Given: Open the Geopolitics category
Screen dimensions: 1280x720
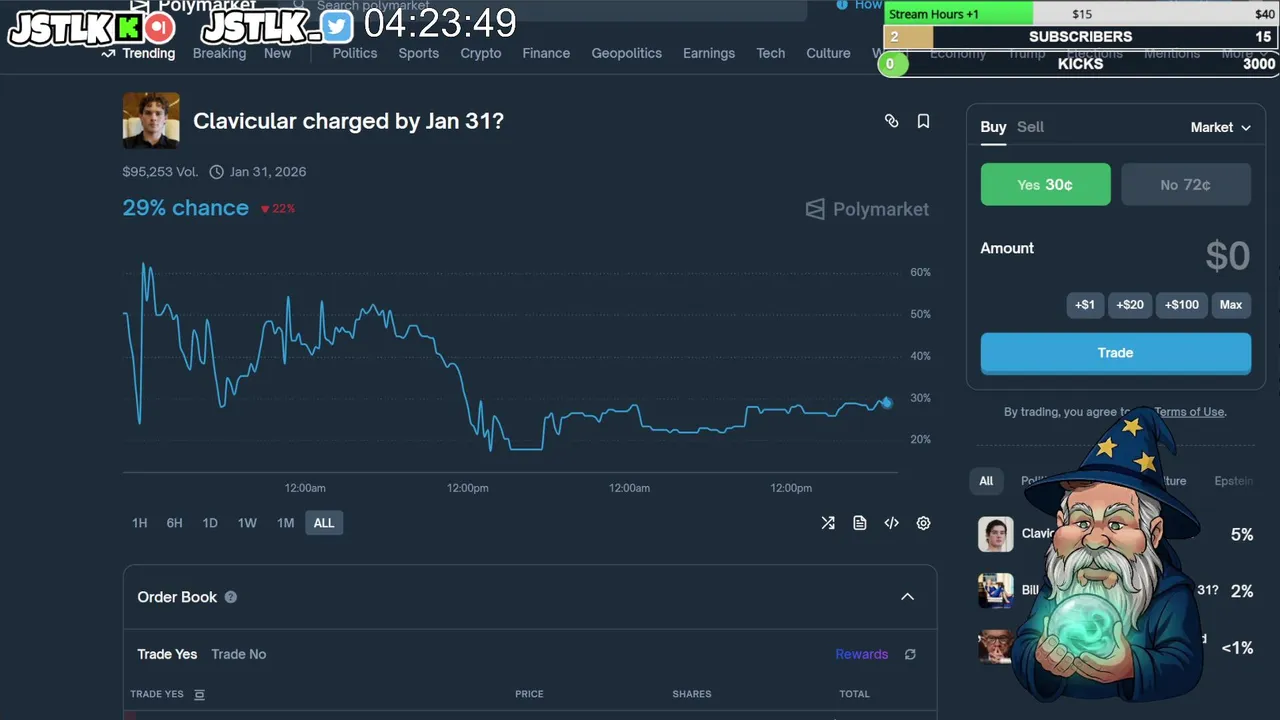Looking at the screenshot, I should 627,53.
